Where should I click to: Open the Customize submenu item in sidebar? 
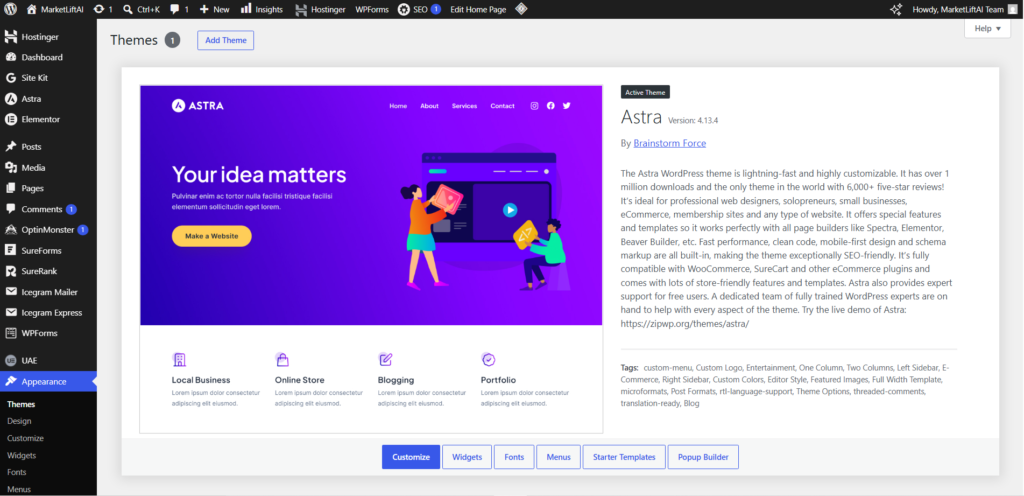[x=25, y=439]
